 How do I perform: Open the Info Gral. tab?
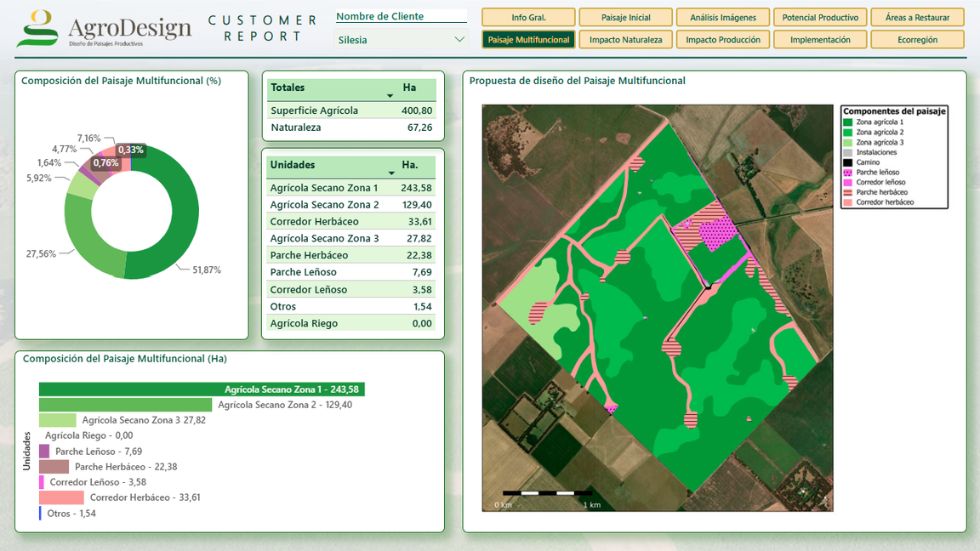(x=529, y=17)
